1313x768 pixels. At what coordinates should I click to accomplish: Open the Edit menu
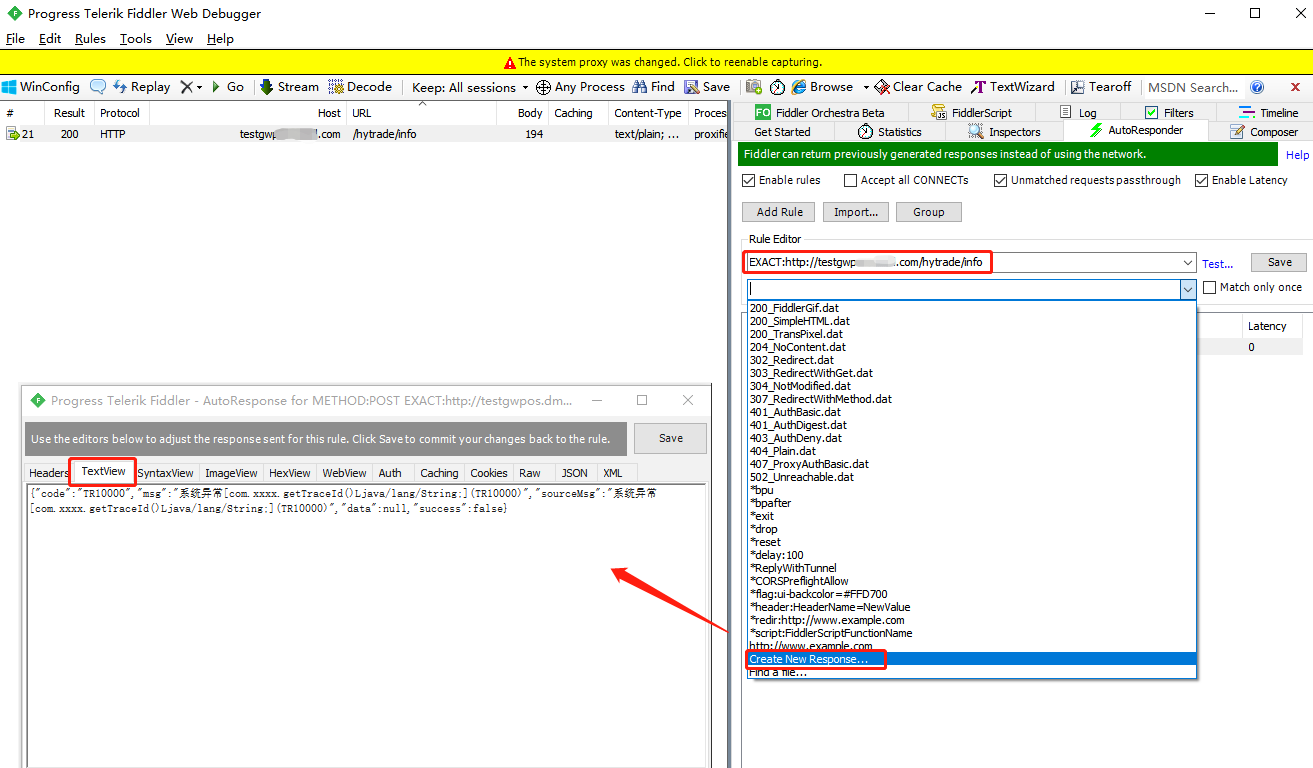(50, 39)
